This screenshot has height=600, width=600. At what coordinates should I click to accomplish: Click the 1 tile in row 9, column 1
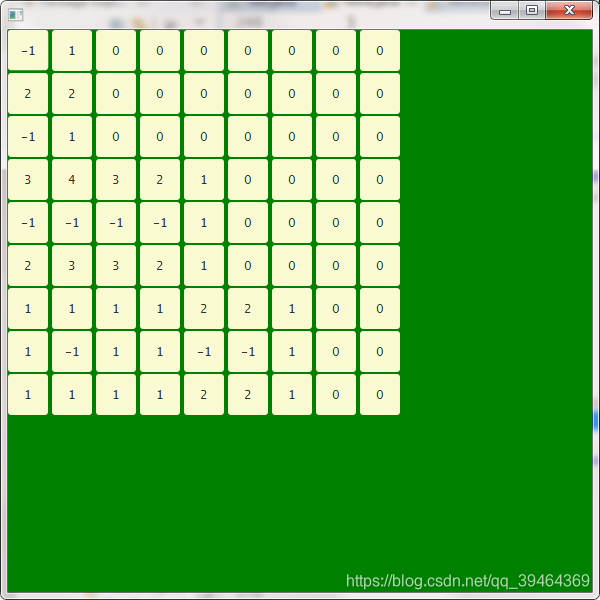coord(28,395)
